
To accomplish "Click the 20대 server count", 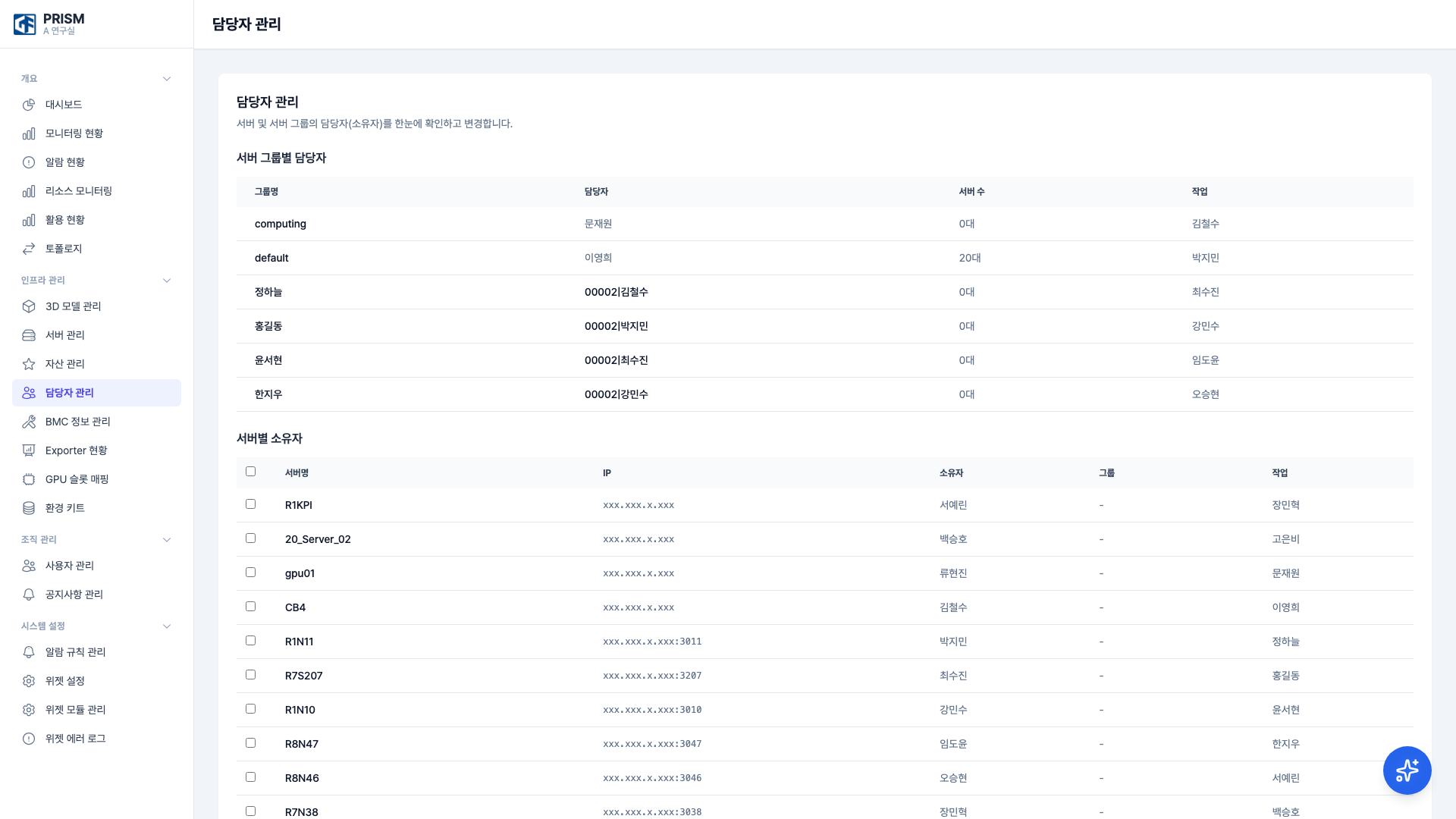I will (970, 258).
